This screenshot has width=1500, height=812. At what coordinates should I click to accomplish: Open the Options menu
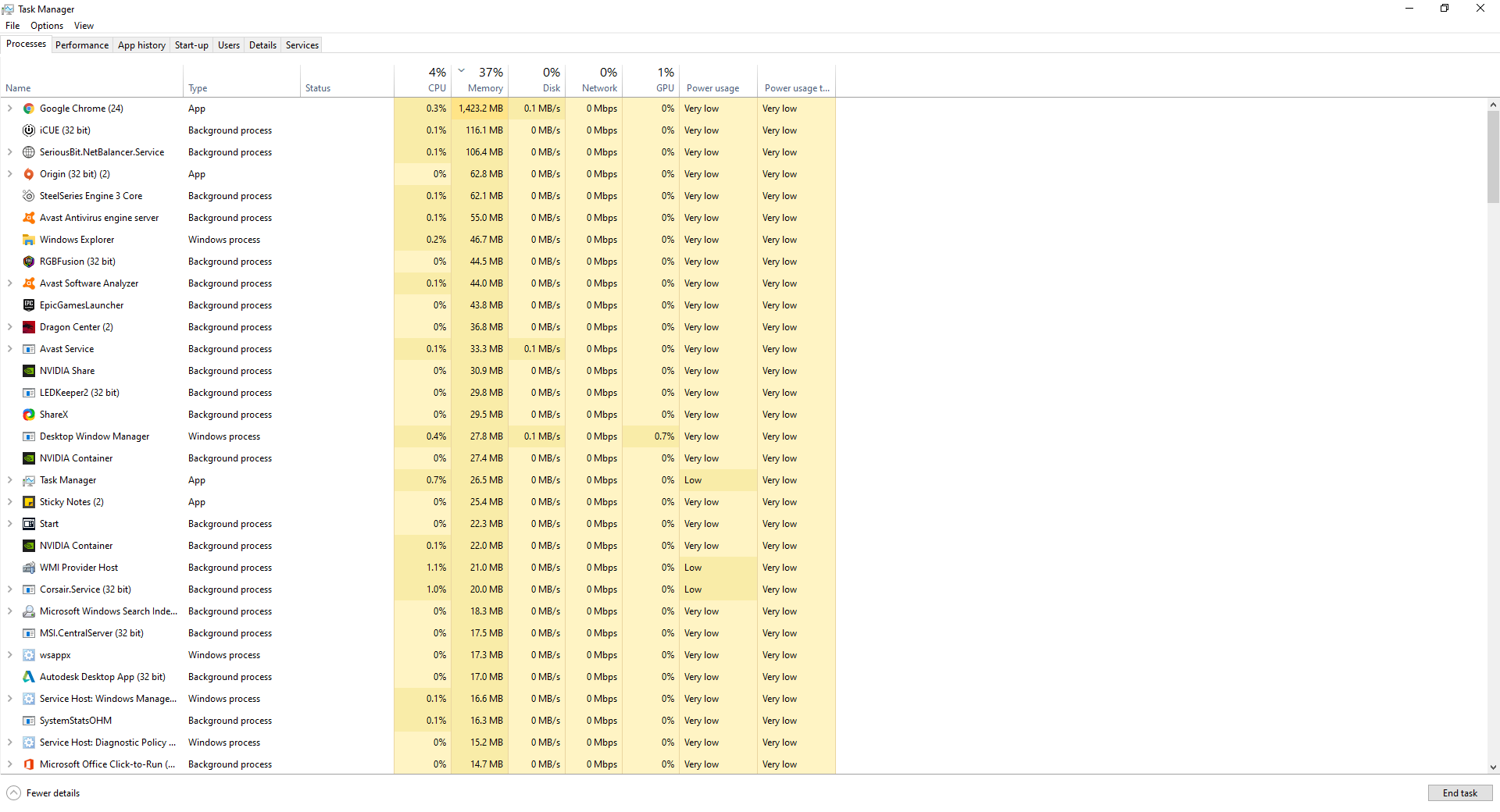click(46, 25)
